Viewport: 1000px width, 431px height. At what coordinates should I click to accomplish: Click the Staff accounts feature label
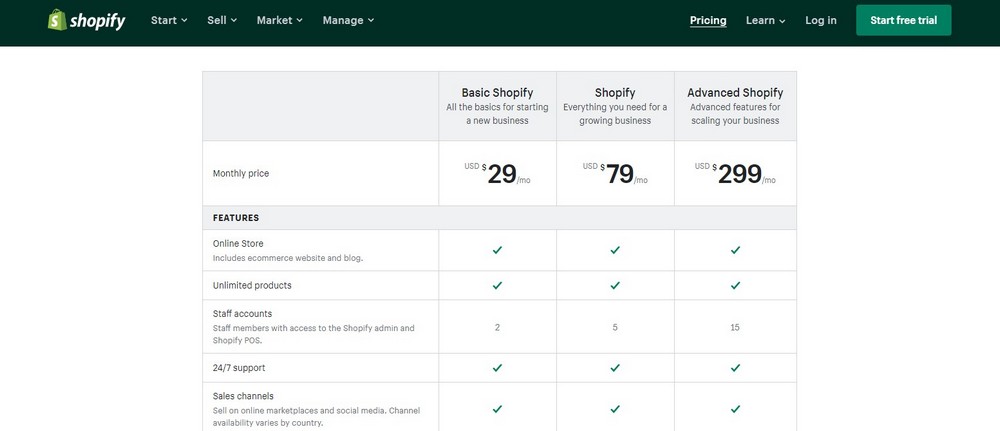click(242, 314)
